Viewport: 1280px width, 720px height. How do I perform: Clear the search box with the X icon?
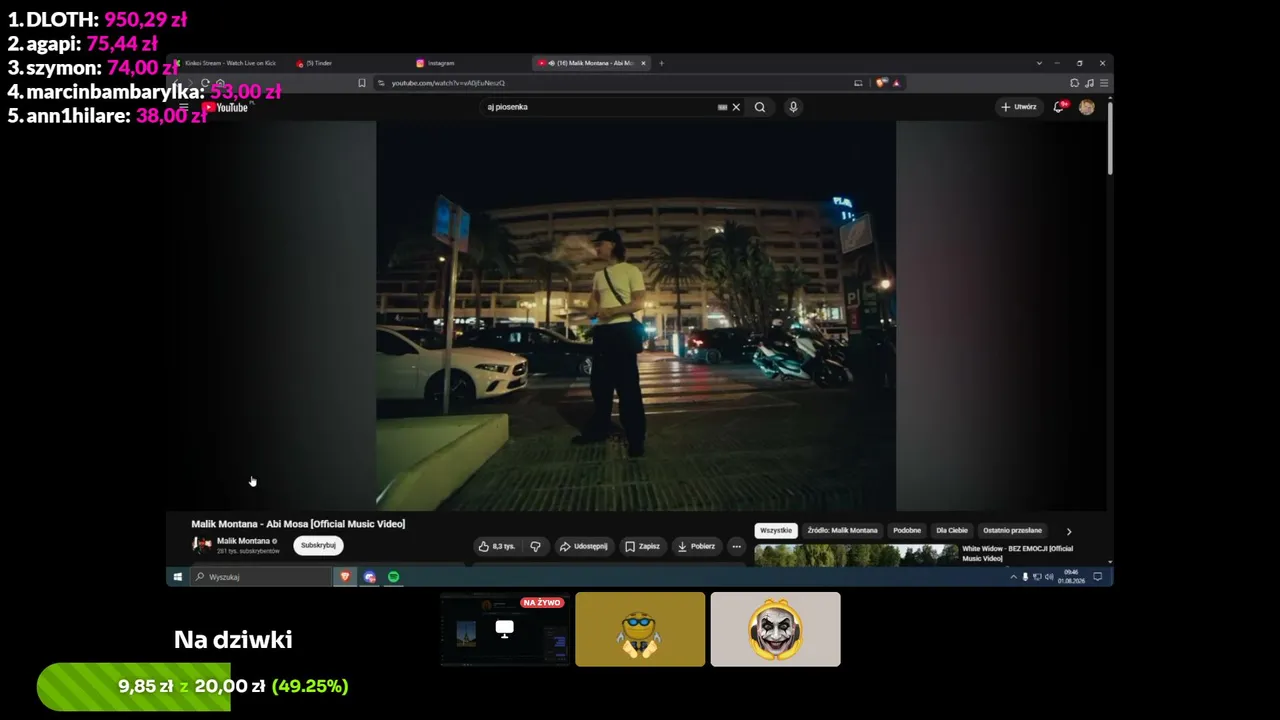click(x=736, y=107)
